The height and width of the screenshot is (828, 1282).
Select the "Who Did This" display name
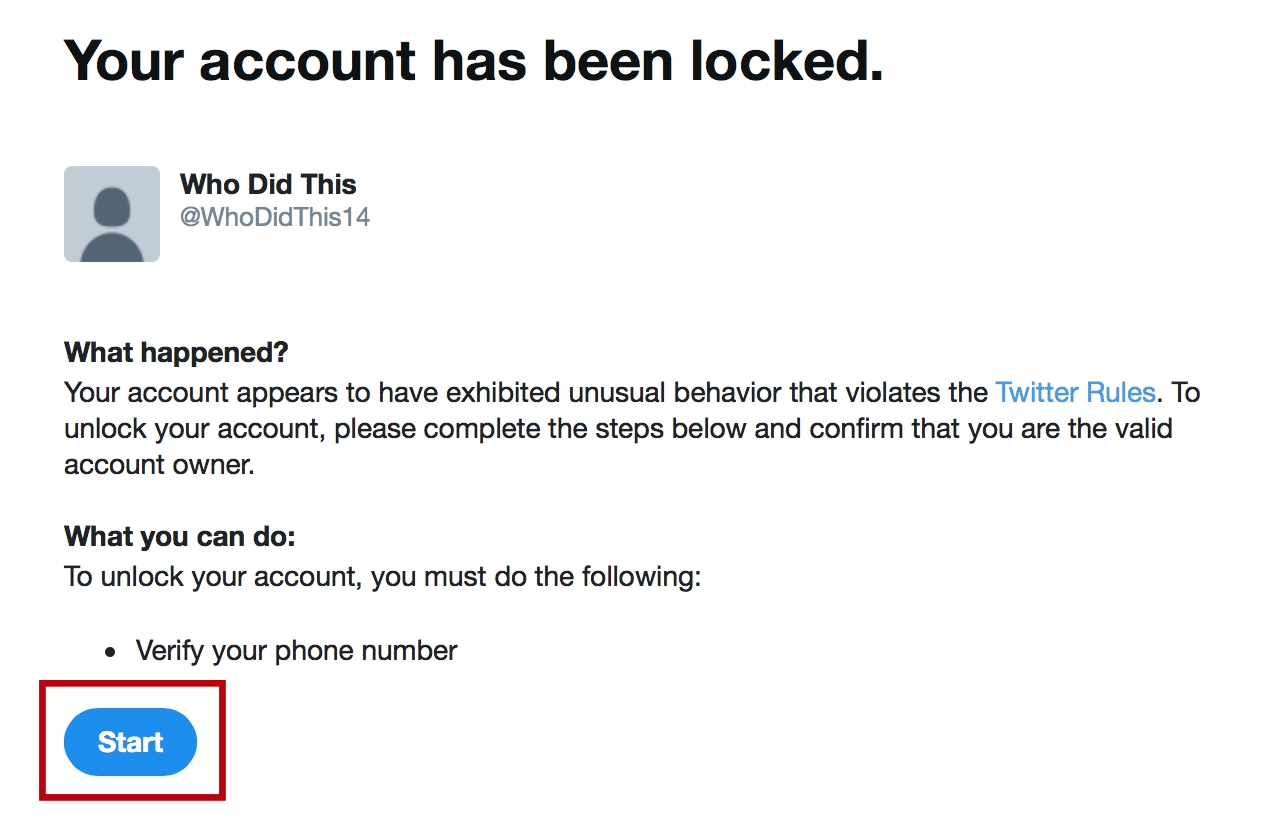(x=268, y=184)
